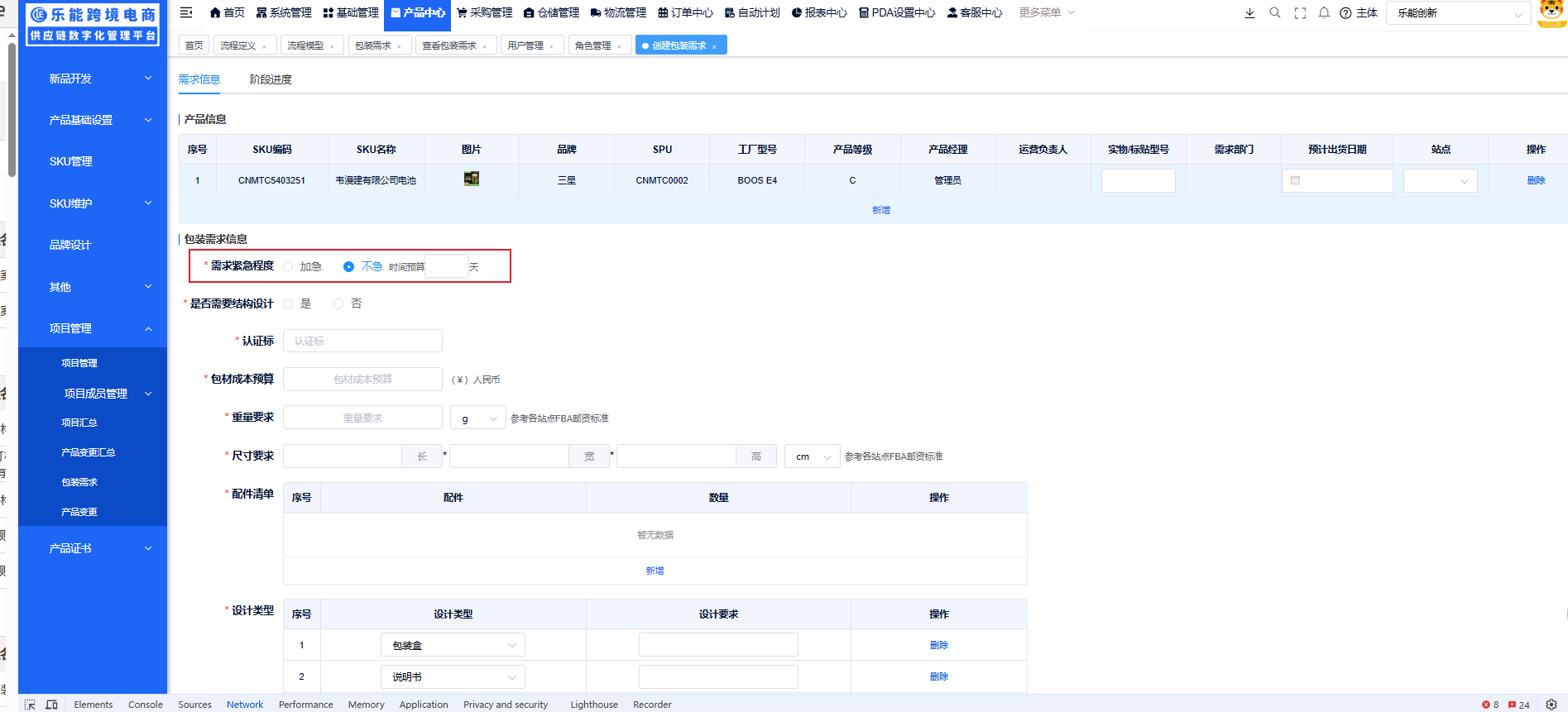Open the 采购管理 top menu
The image size is (1568, 712).
(x=485, y=12)
